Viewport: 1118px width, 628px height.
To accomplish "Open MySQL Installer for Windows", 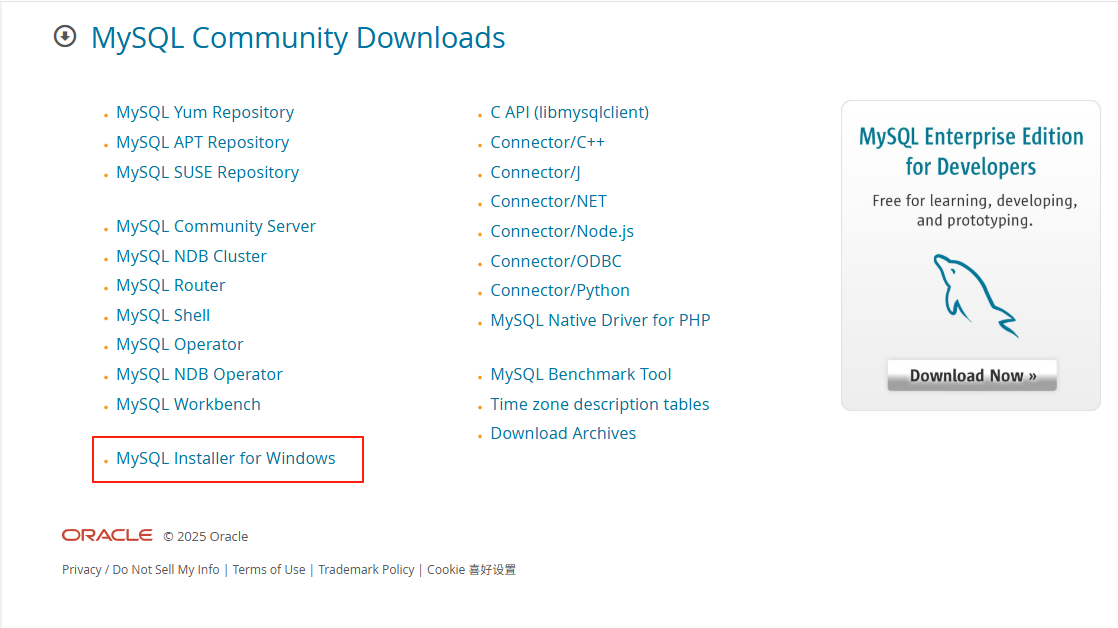I will pyautogui.click(x=225, y=458).
